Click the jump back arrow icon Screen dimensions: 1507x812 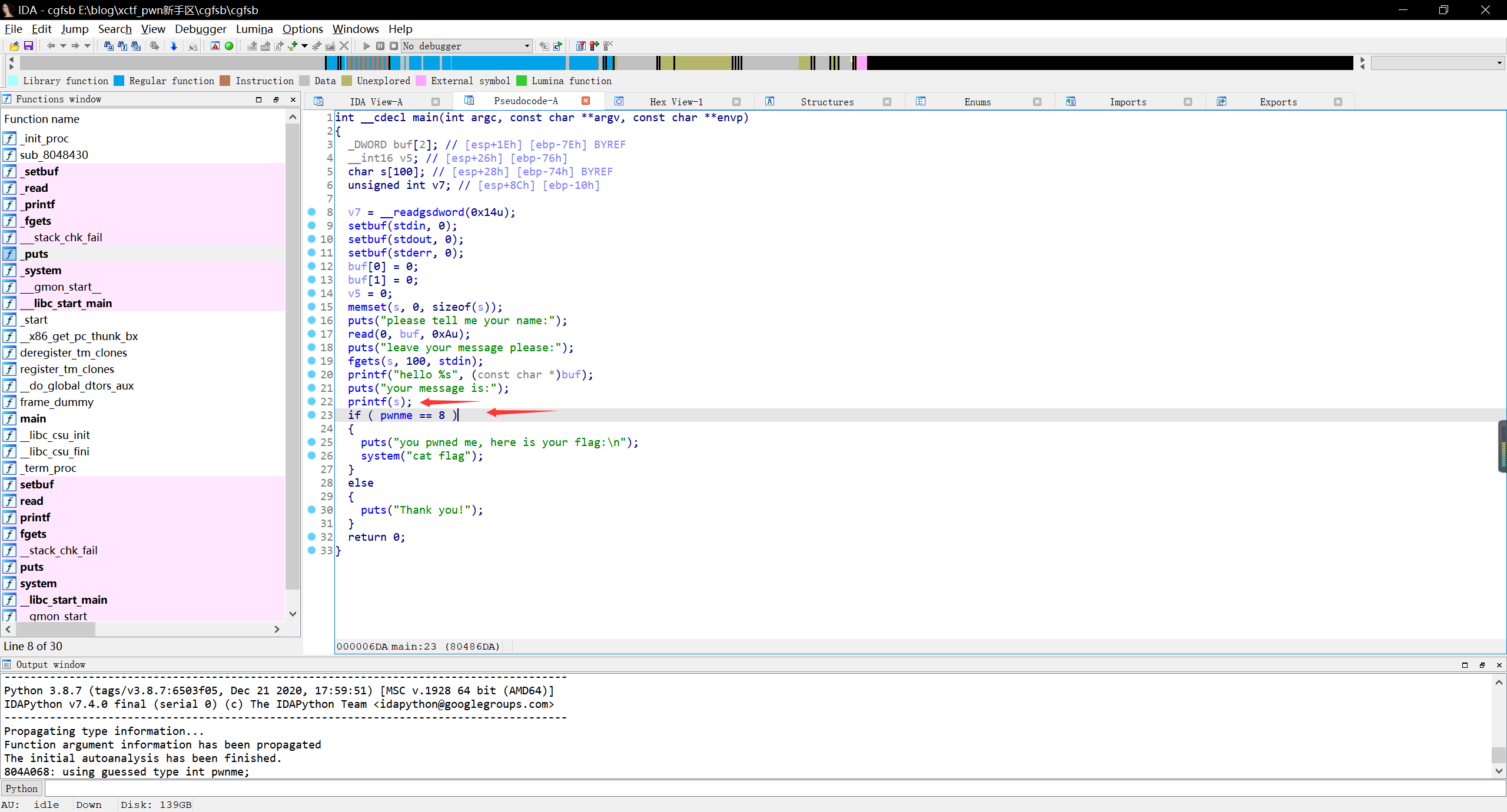click(51, 46)
